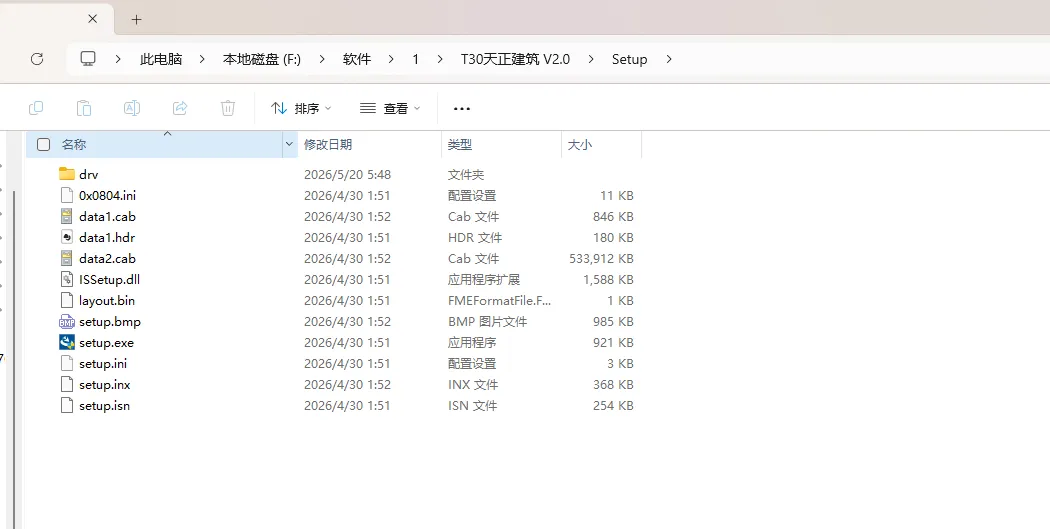Click the file name ISSetup.dll
This screenshot has width=1050, height=529.
(109, 280)
